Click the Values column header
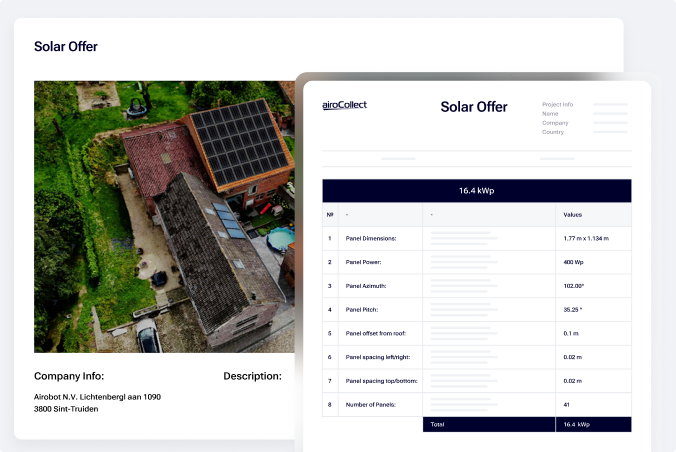 point(572,214)
